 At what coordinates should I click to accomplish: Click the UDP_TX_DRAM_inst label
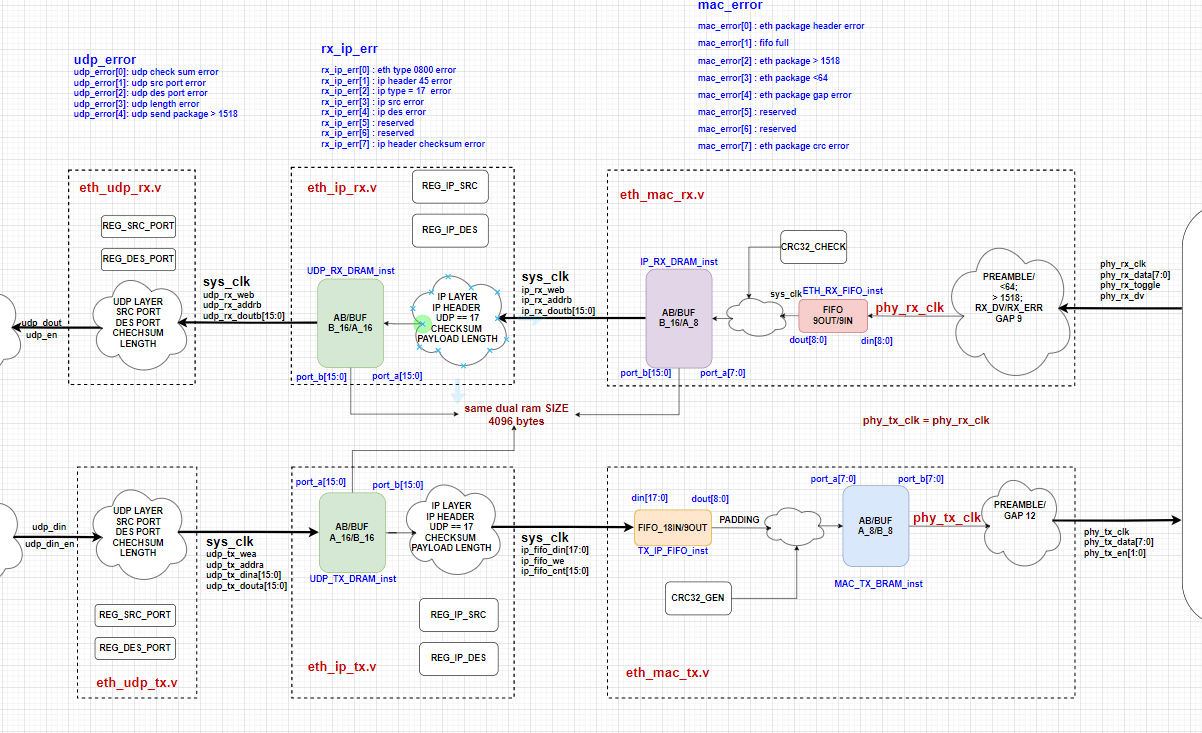pyautogui.click(x=353, y=578)
